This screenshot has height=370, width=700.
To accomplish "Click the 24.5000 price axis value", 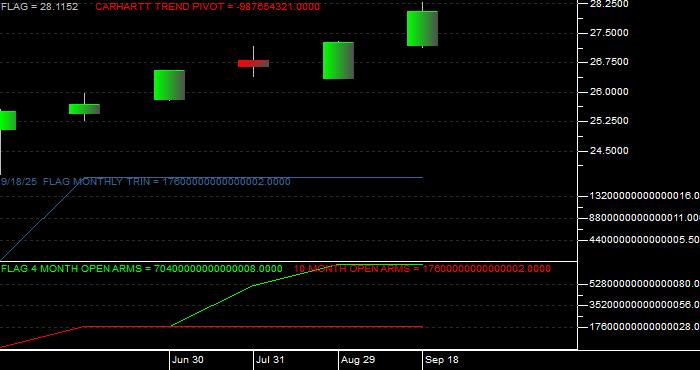I will pos(610,151).
